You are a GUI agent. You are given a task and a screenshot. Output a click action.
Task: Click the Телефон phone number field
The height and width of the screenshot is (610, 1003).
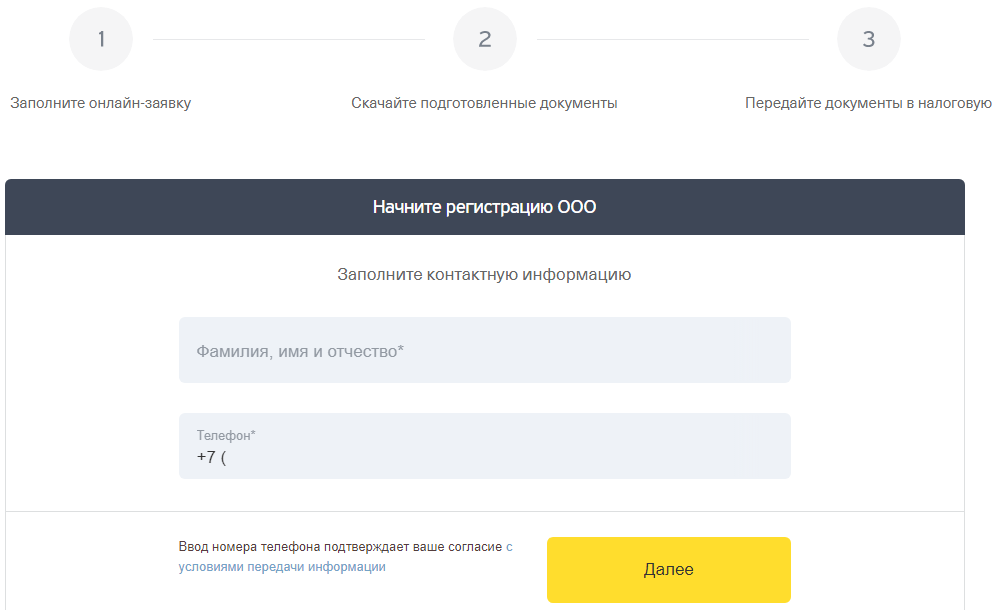coord(484,446)
